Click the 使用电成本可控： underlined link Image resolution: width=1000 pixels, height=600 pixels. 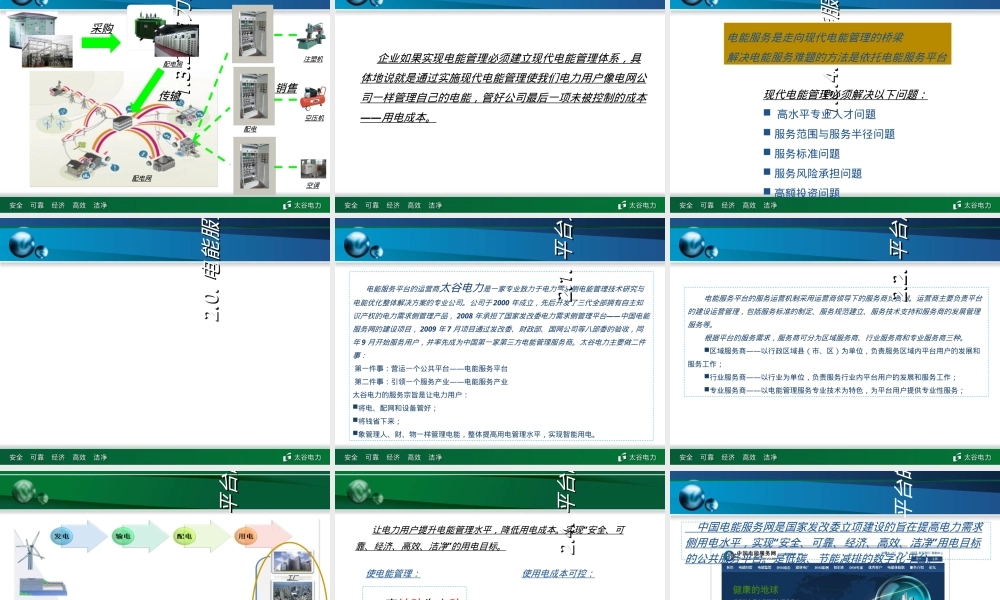coord(557,574)
